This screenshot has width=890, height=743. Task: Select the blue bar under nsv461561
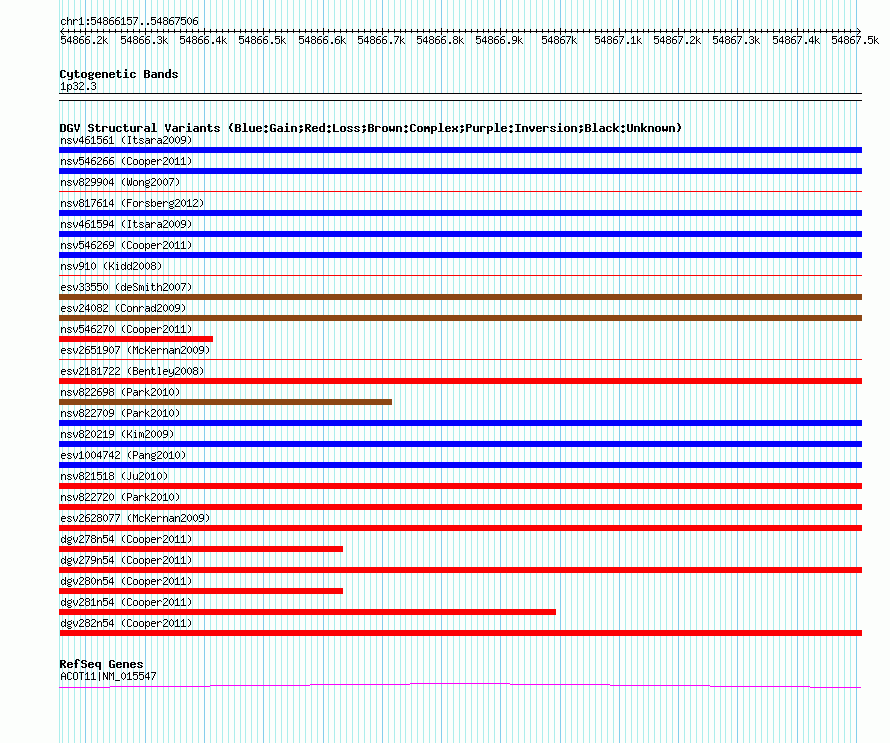pos(460,150)
